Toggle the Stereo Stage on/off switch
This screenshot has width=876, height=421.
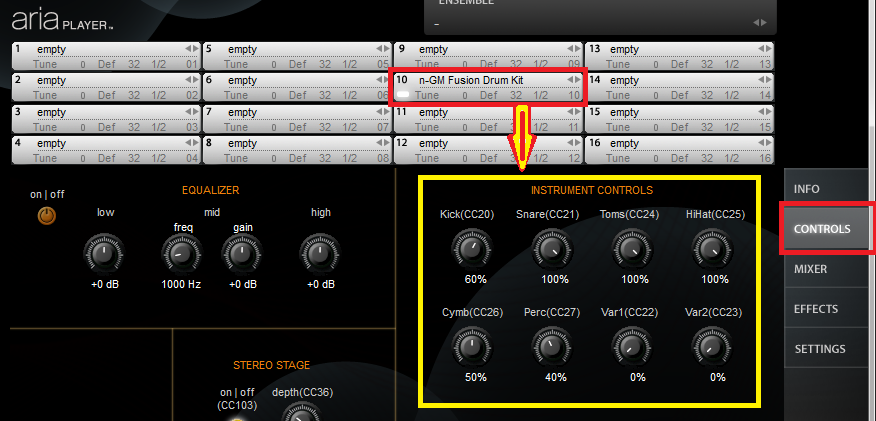(237, 417)
